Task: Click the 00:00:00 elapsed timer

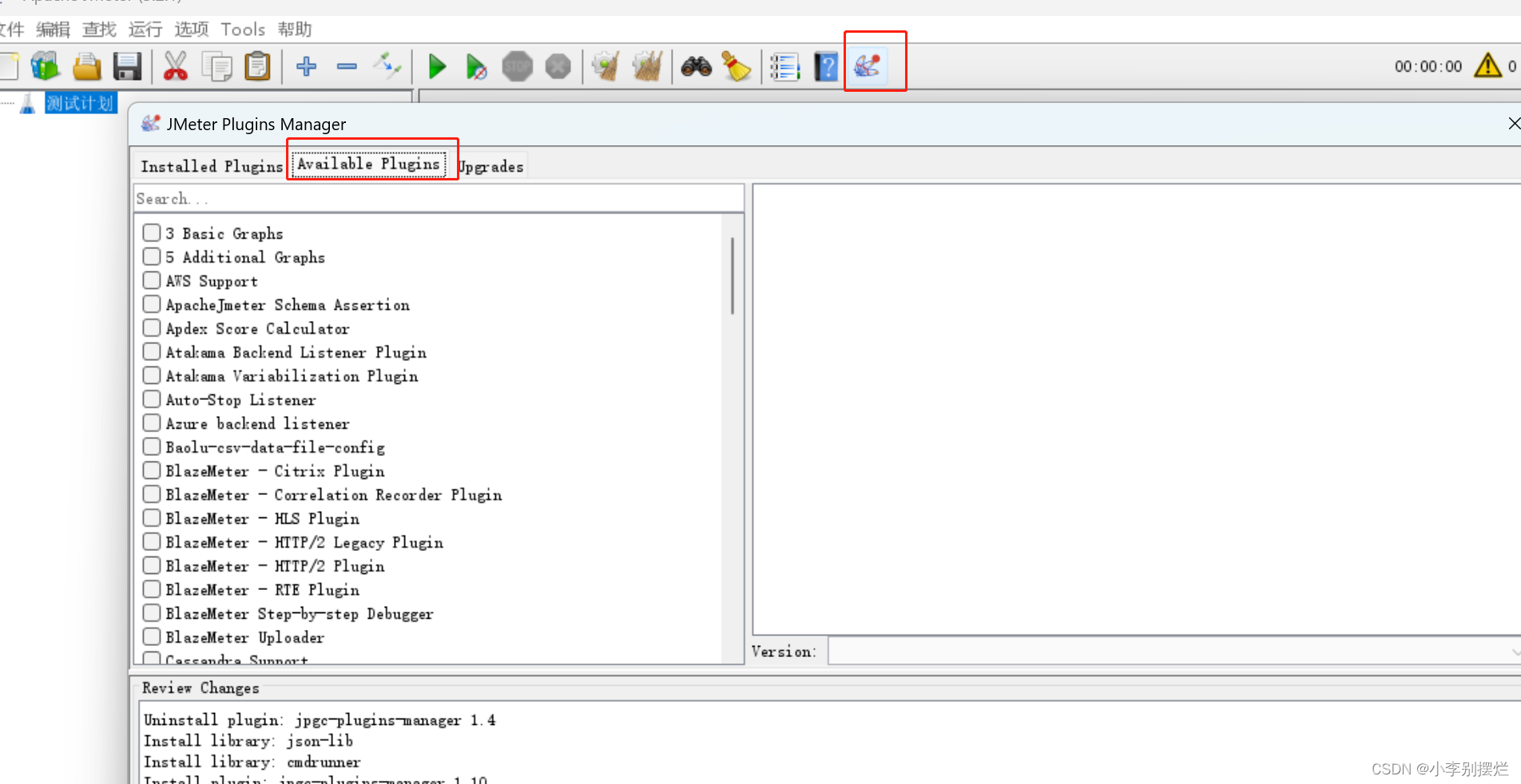Action: [x=1428, y=66]
